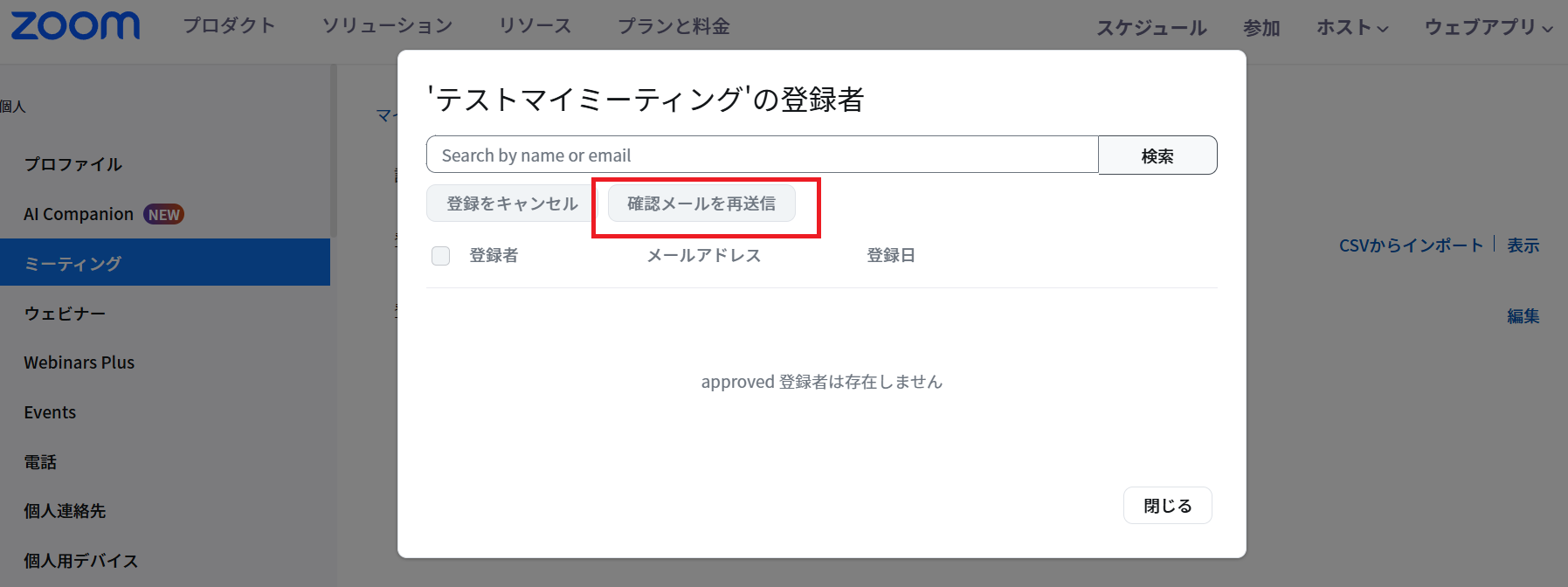Screen dimensions: 1568x587
Task: Open プロファイル in the sidebar
Action: click(73, 164)
